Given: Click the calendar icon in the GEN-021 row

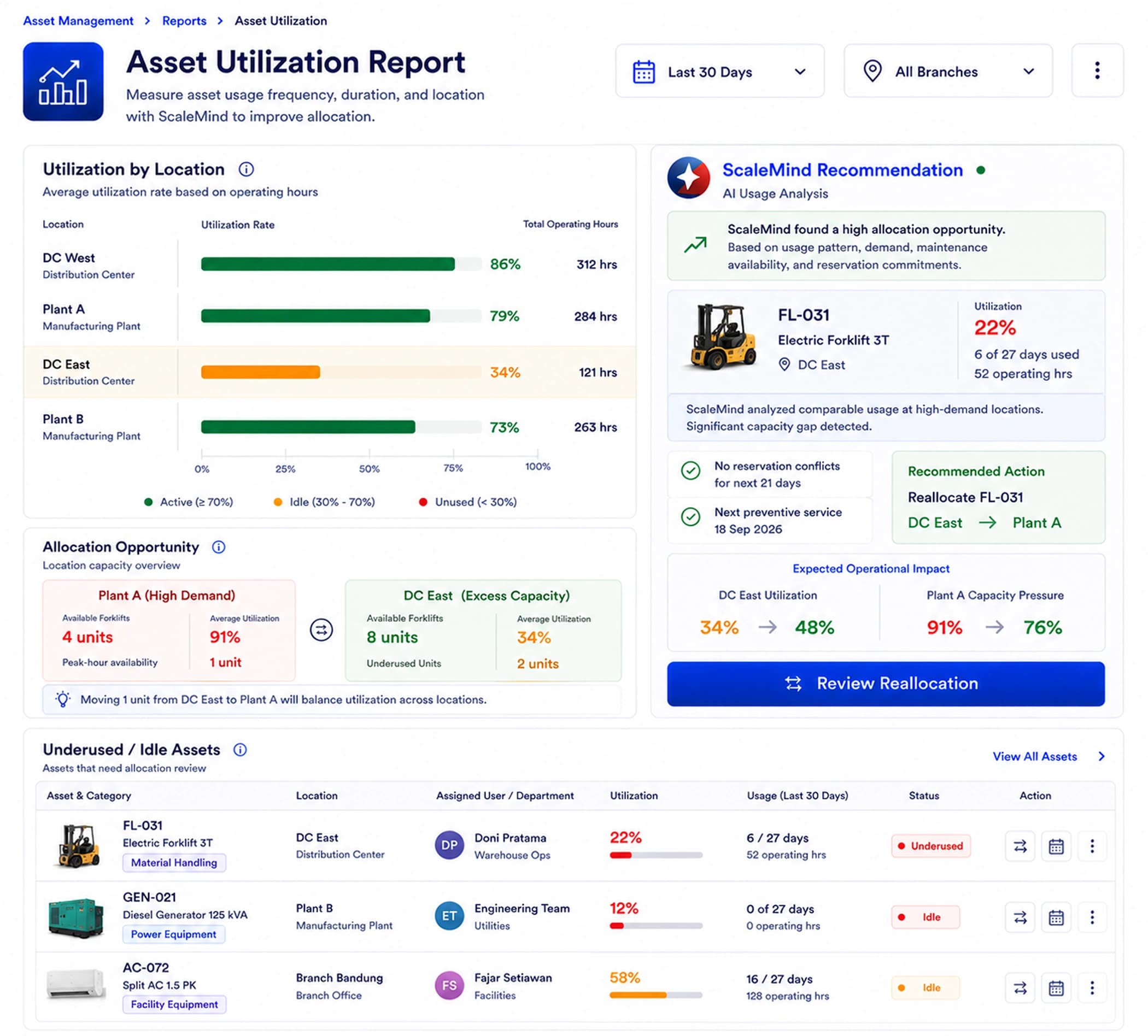Looking at the screenshot, I should (x=1056, y=917).
